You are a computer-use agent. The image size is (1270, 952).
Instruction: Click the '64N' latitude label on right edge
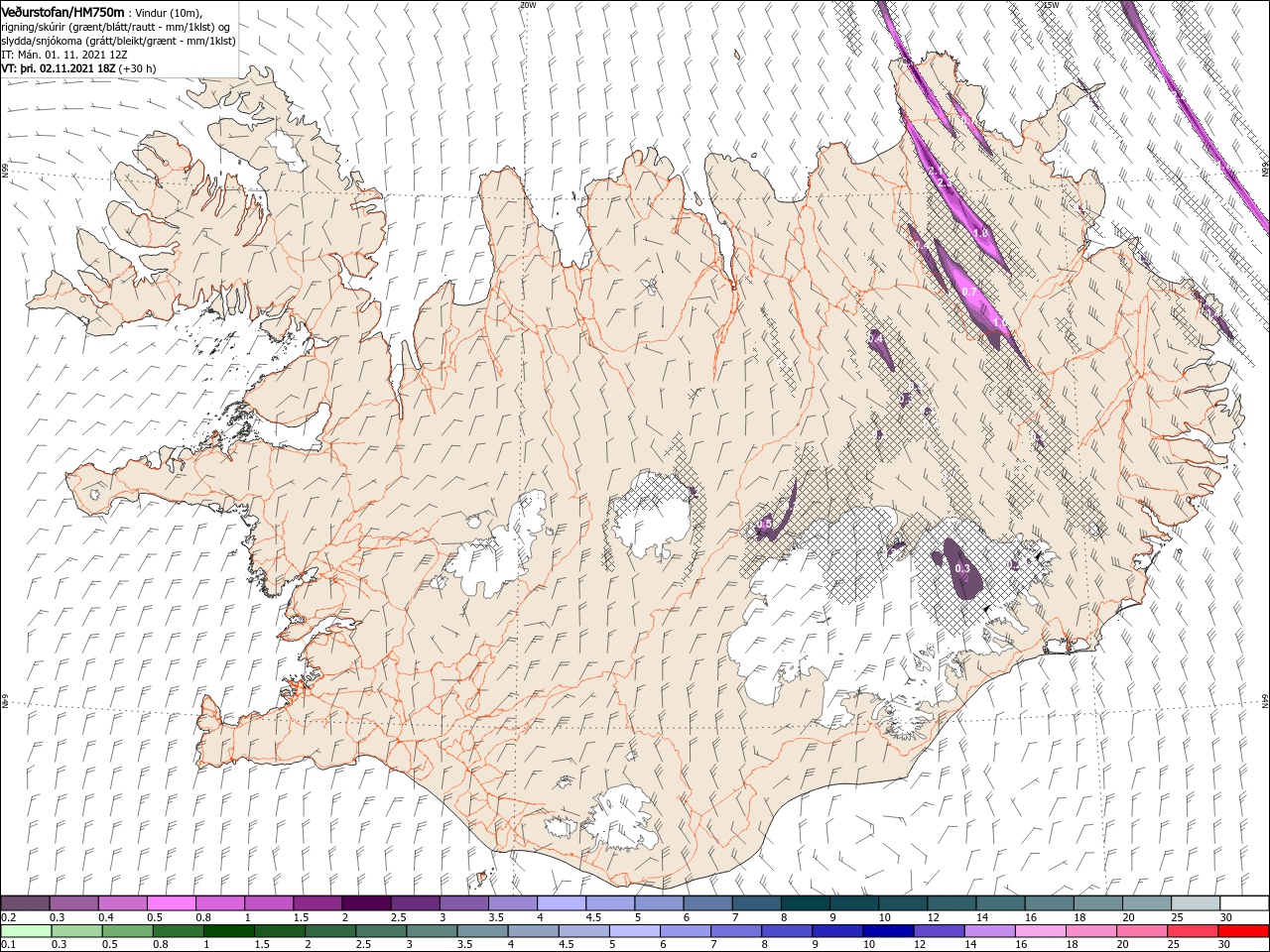[x=1265, y=701]
